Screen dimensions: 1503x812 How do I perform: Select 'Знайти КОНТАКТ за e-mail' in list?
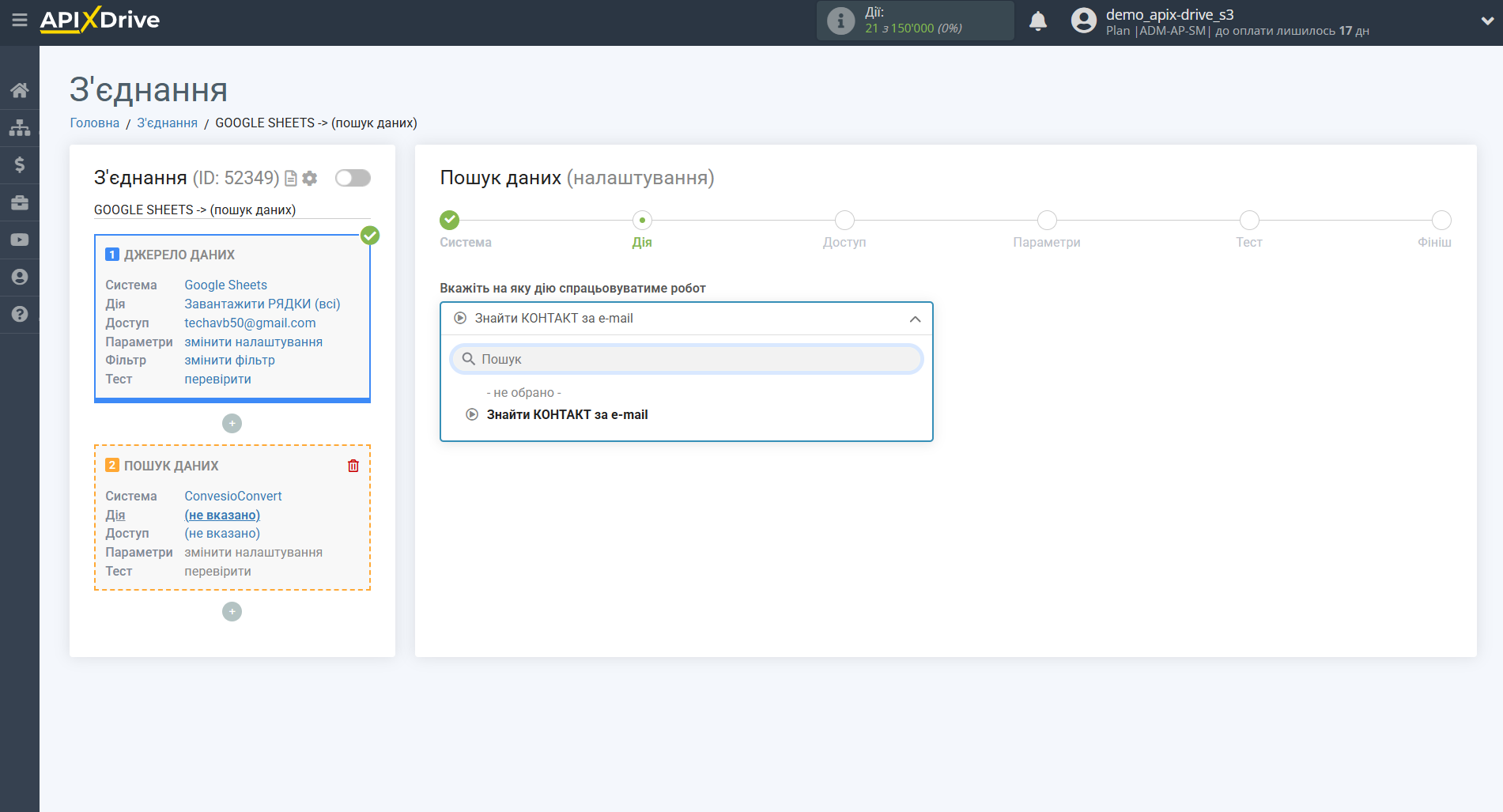click(x=567, y=414)
